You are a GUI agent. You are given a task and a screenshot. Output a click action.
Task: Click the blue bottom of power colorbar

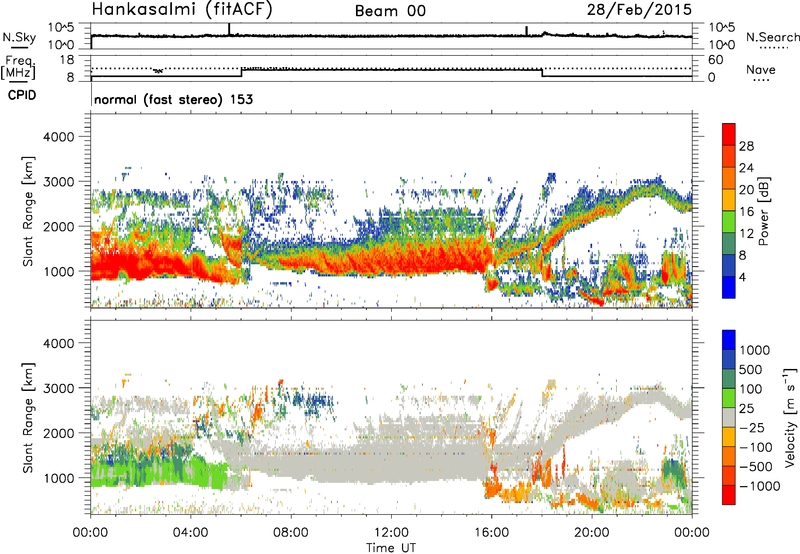[729, 287]
